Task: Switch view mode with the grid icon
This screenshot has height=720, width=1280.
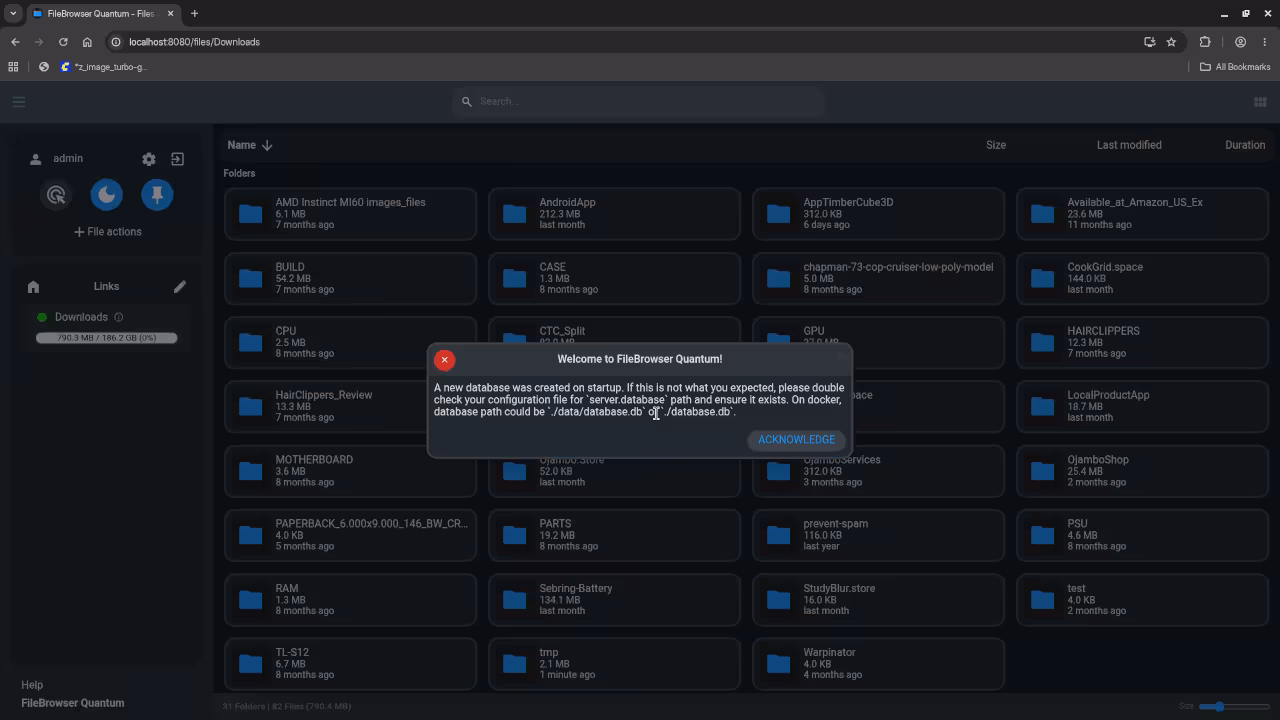Action: [1260, 101]
